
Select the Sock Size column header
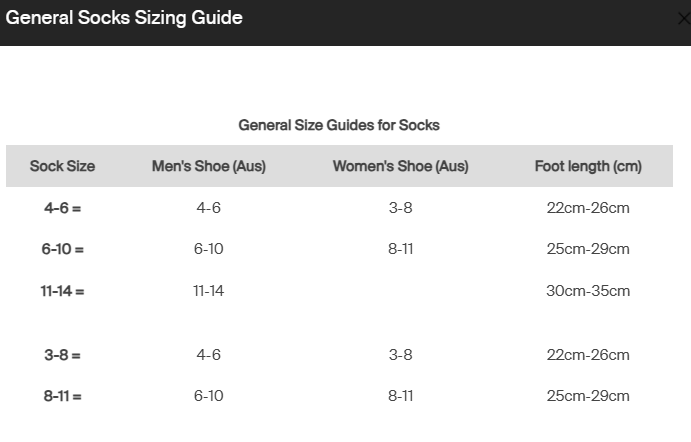pos(62,166)
